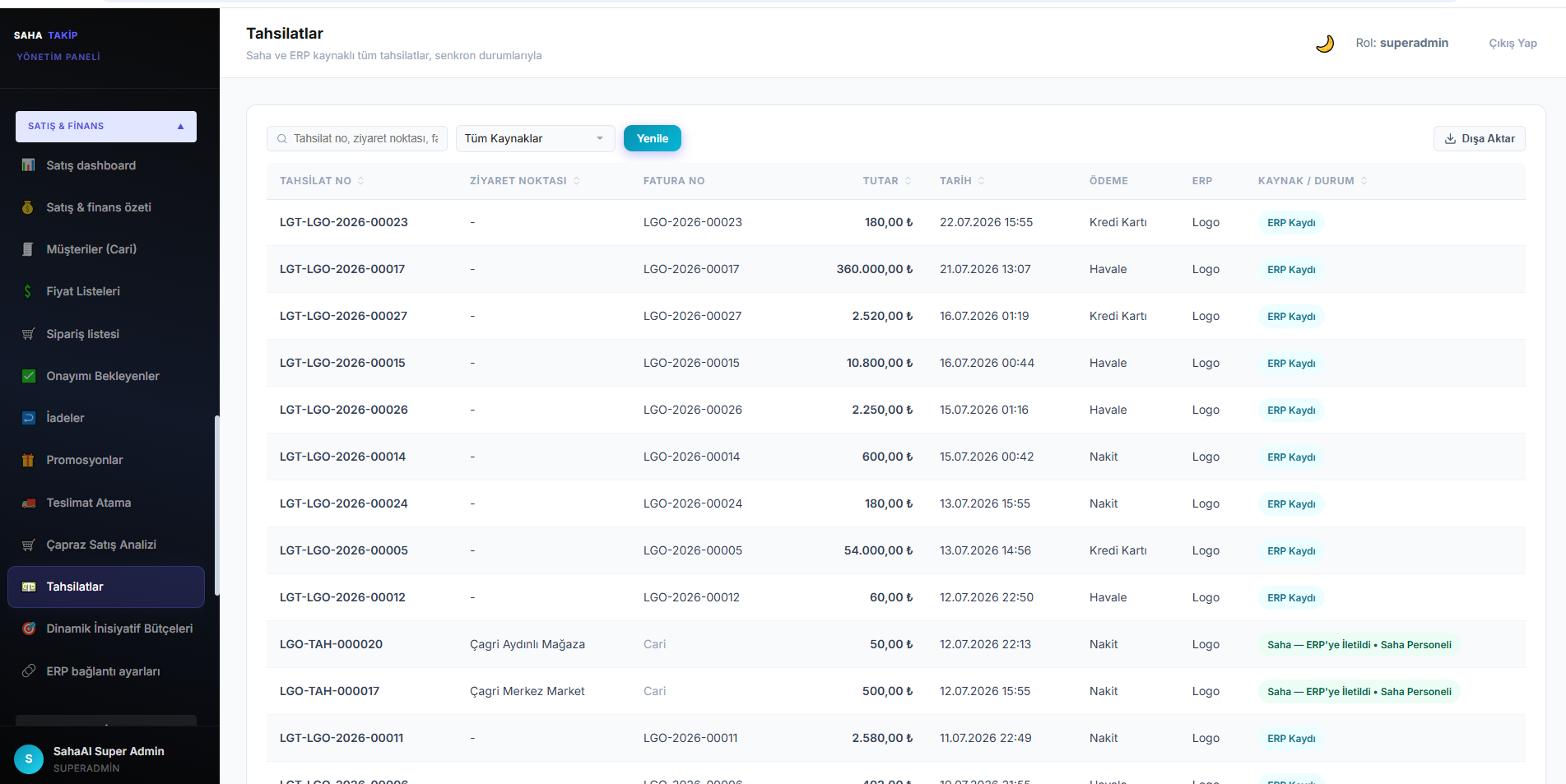Click the Sipariş listesi cart icon

pos(28,334)
